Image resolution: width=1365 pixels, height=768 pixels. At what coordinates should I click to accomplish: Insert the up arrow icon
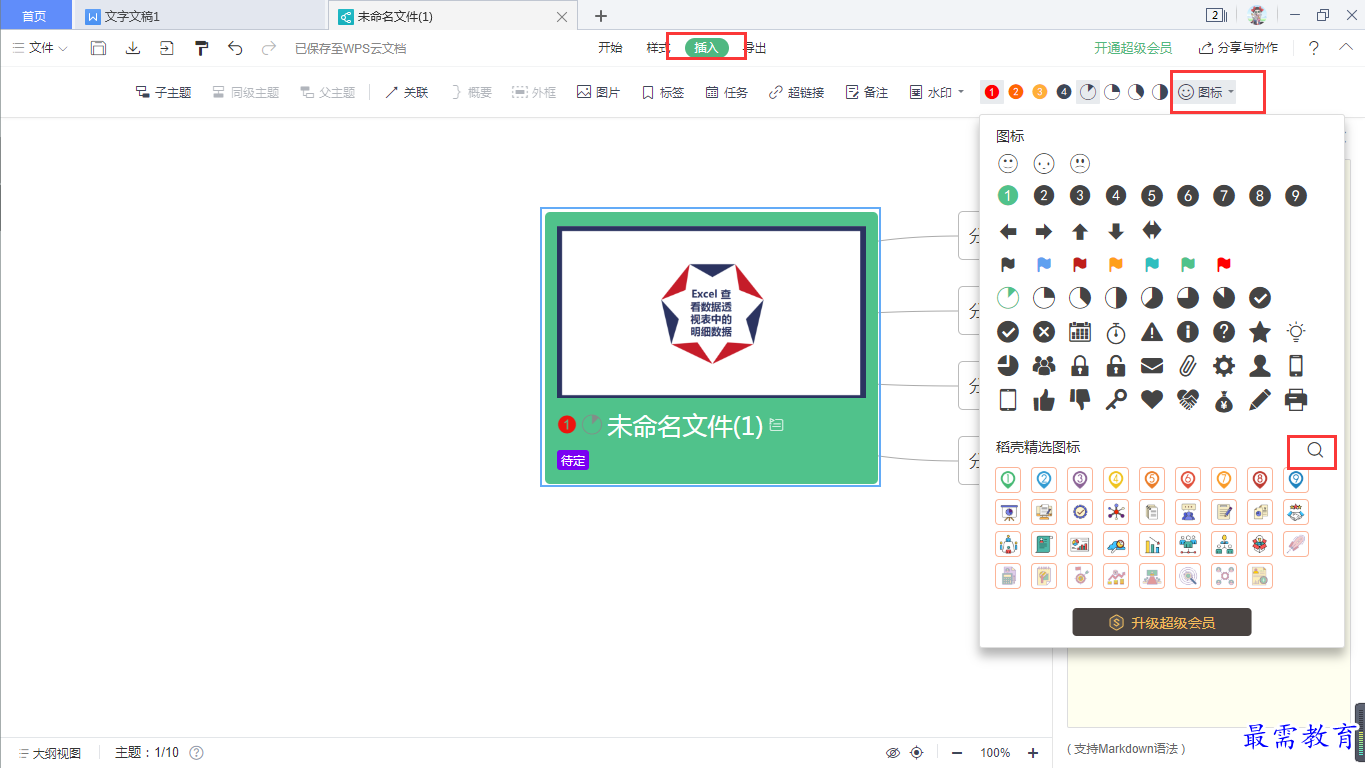point(1080,231)
